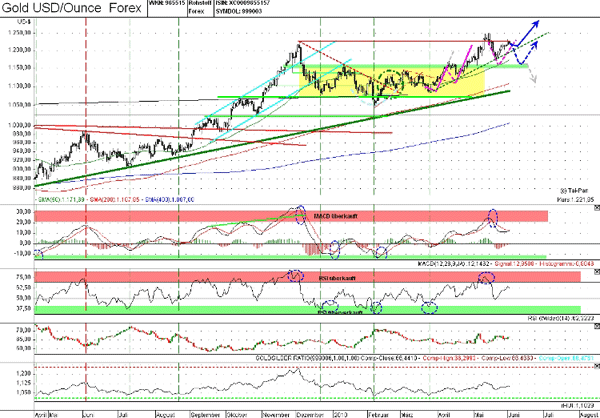
Task: Click the November label on the time axis
Action: [x=278, y=412]
